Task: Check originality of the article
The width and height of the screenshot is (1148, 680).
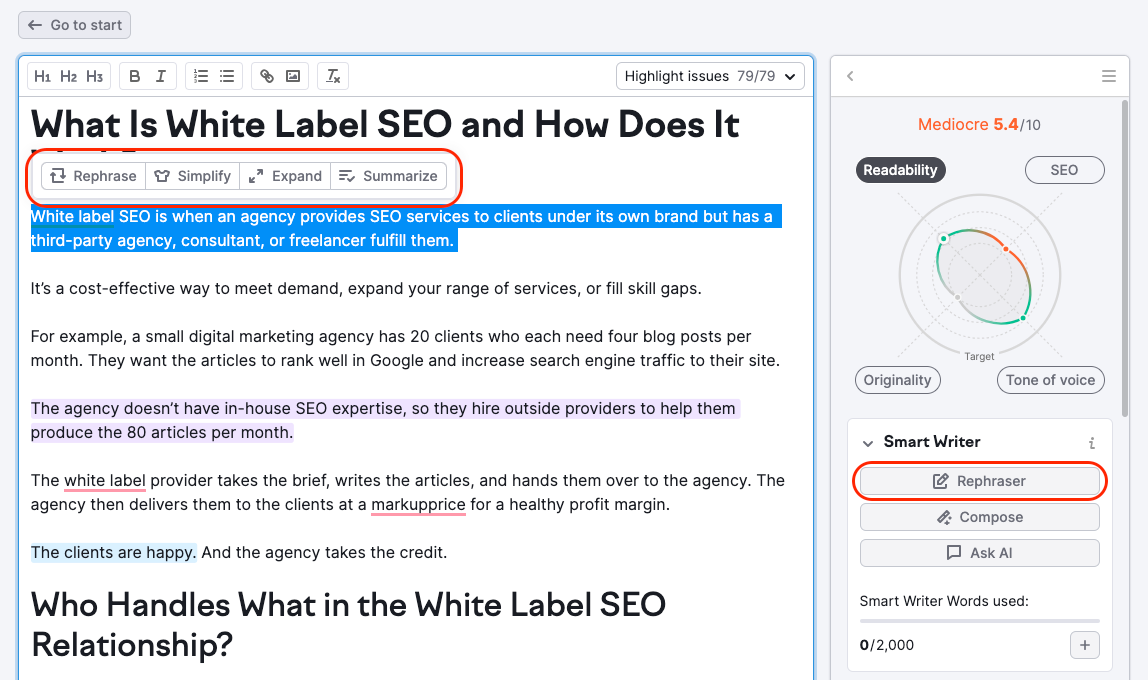Action: [x=897, y=379]
